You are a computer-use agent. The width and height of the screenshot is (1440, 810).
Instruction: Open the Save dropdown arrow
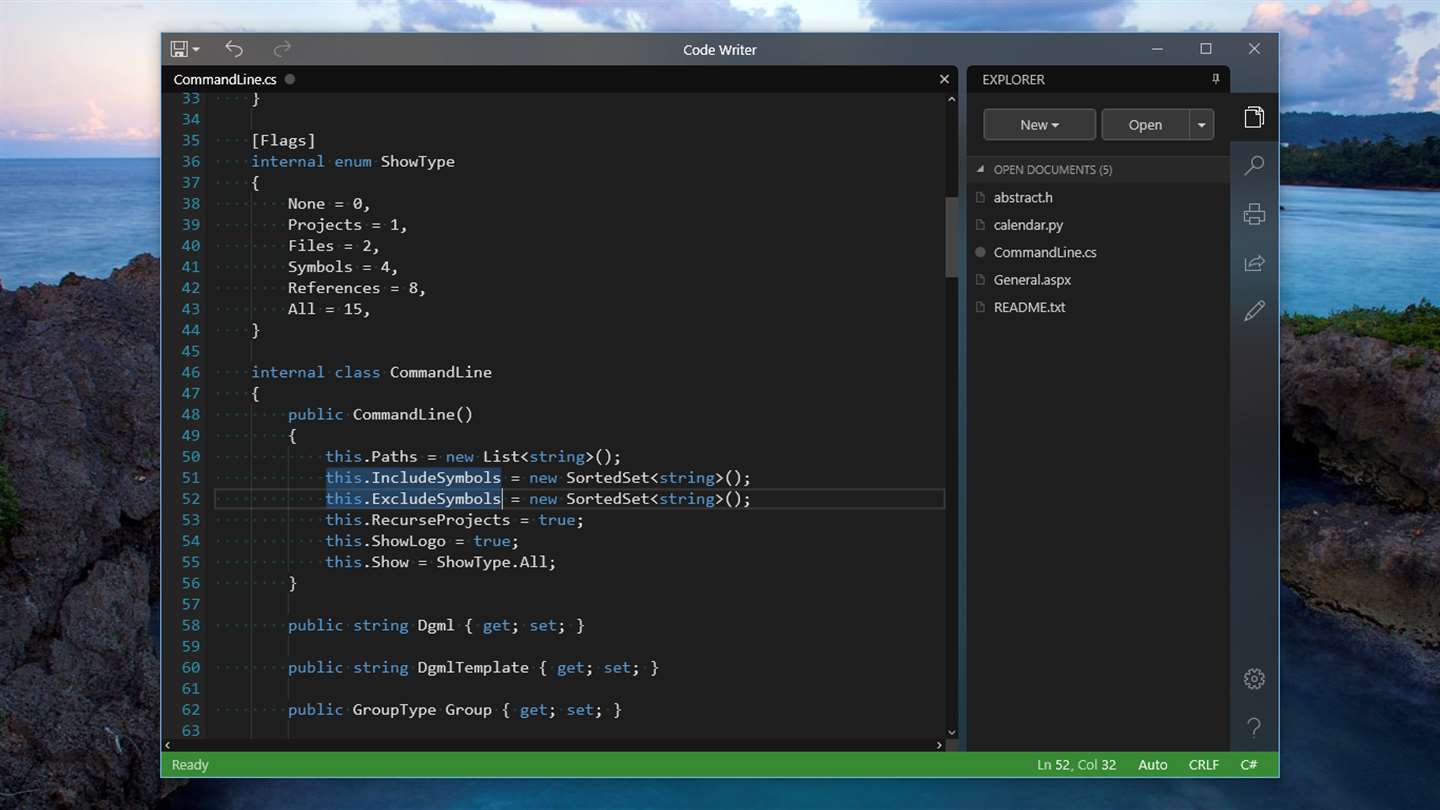196,50
